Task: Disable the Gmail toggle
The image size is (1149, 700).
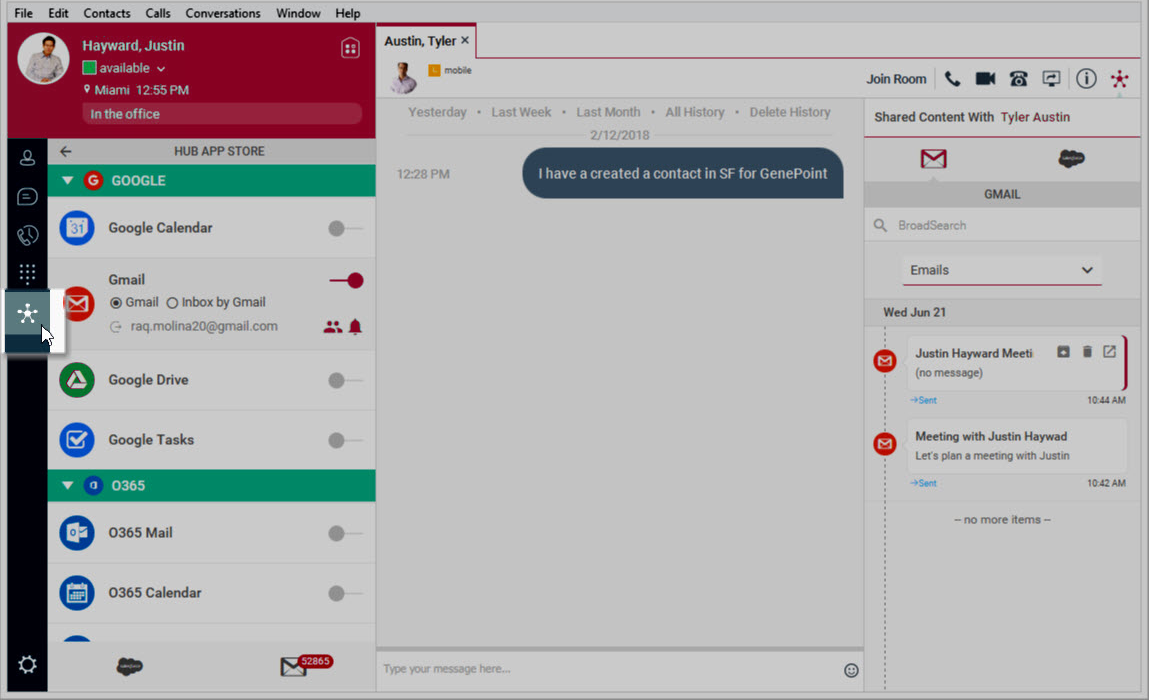Action: pos(346,280)
